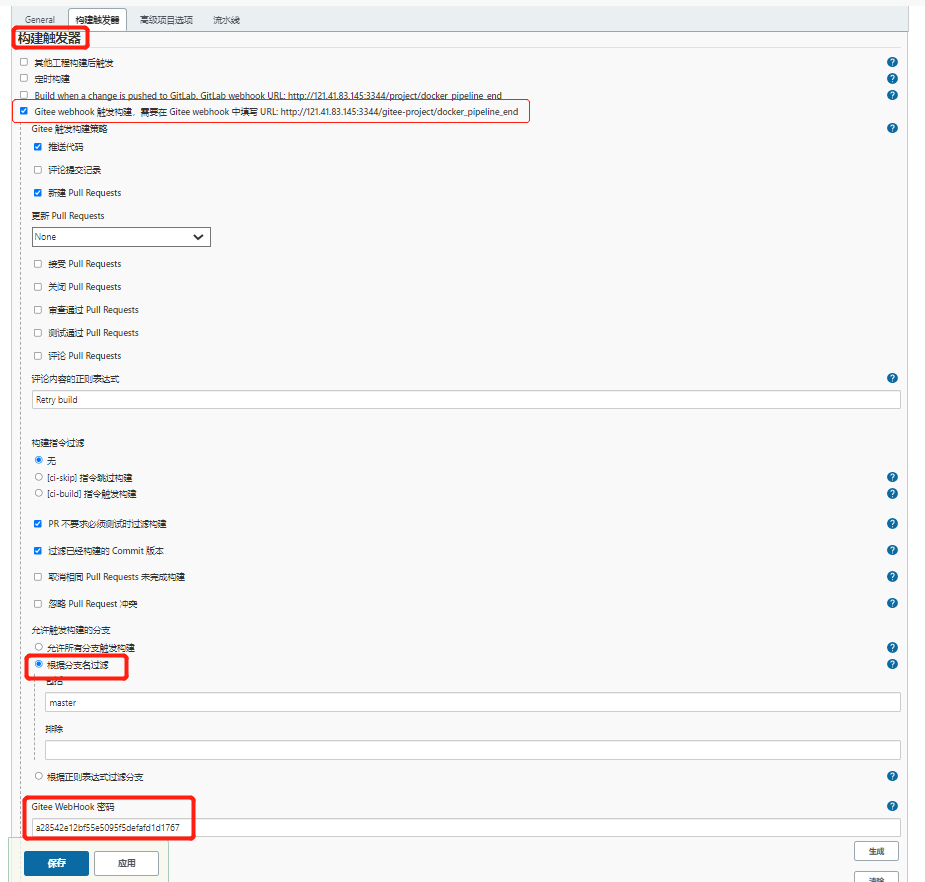Open help for 其他工程构建后触发 option

892,62
